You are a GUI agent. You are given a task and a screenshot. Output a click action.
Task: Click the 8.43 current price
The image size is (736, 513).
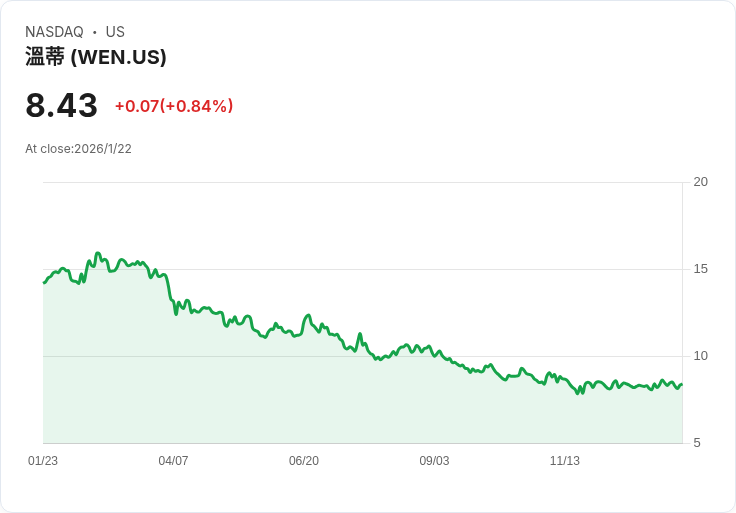61,106
